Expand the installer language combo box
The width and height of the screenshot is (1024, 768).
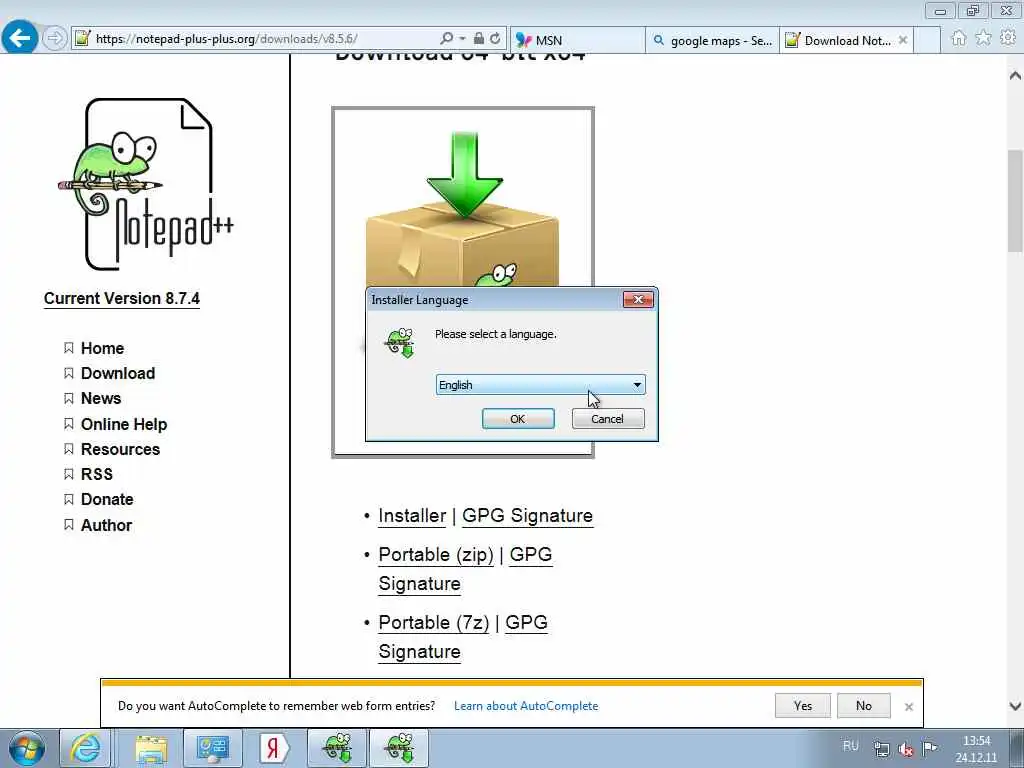pyautogui.click(x=540, y=385)
